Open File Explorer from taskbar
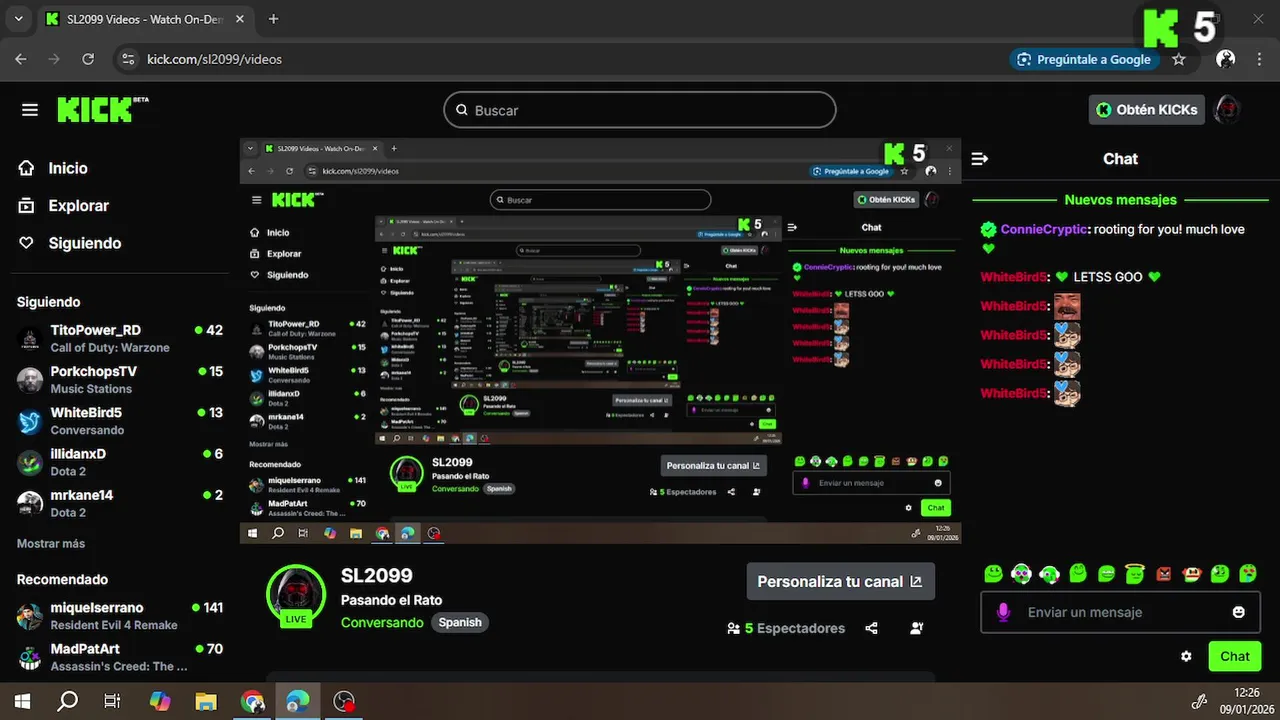This screenshot has width=1280, height=720. pyautogui.click(x=205, y=701)
